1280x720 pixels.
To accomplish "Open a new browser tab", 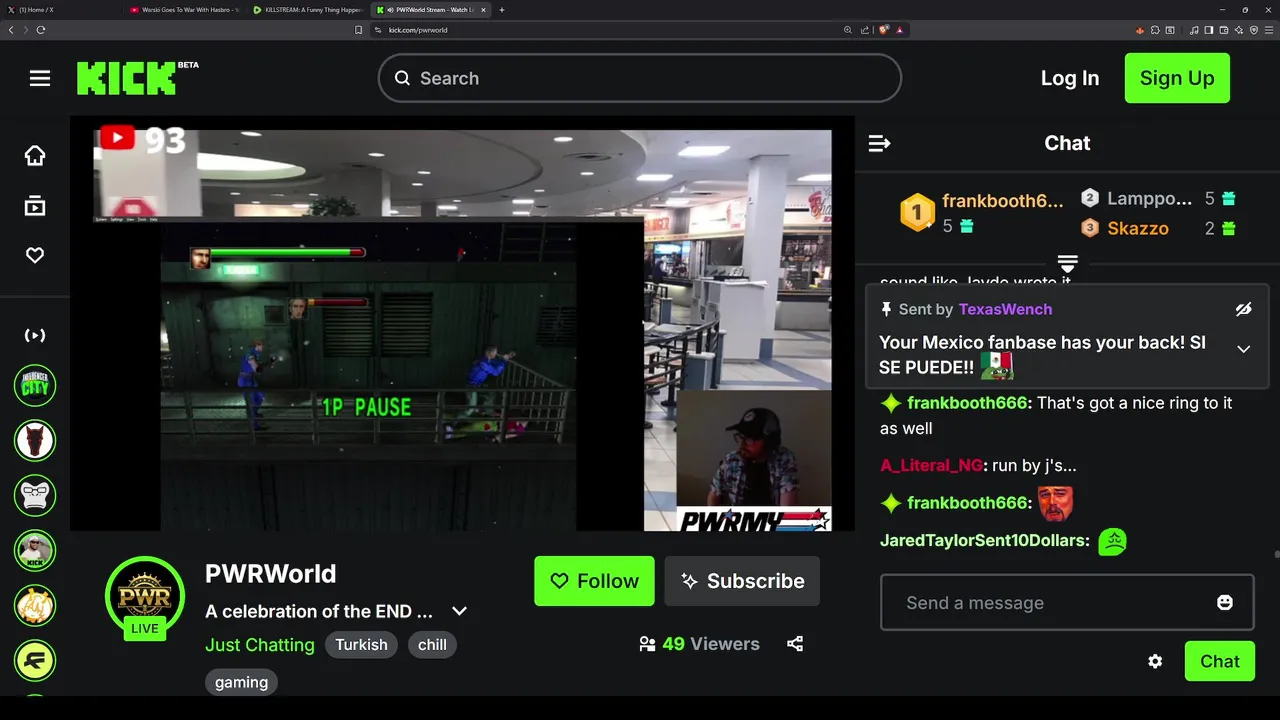I will [502, 10].
